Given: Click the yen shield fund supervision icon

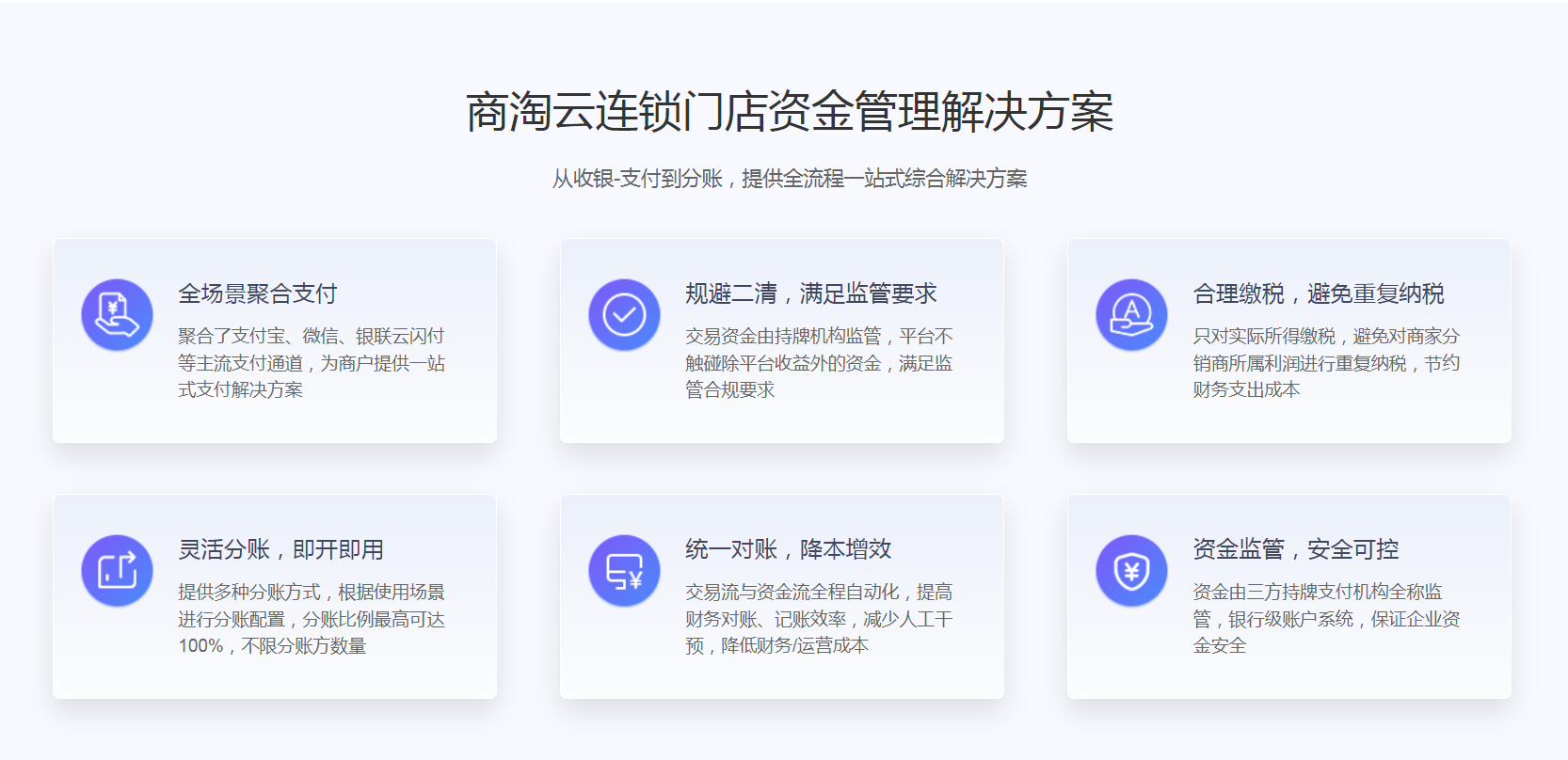Looking at the screenshot, I should click(1131, 571).
